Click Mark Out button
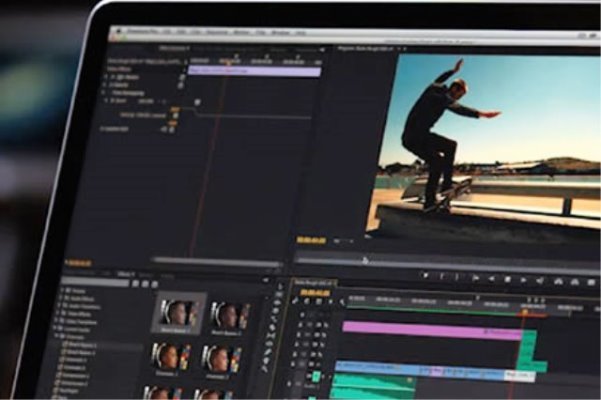 458,277
